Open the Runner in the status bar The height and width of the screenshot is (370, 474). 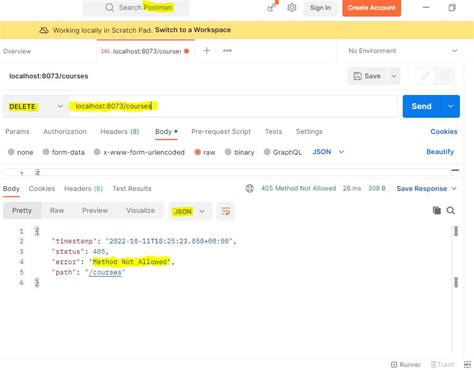click(x=406, y=364)
